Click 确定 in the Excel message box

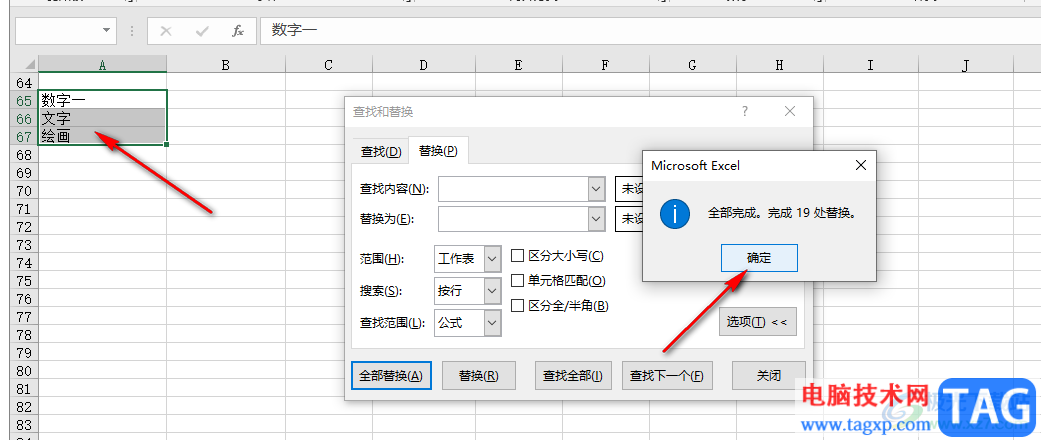pos(759,258)
